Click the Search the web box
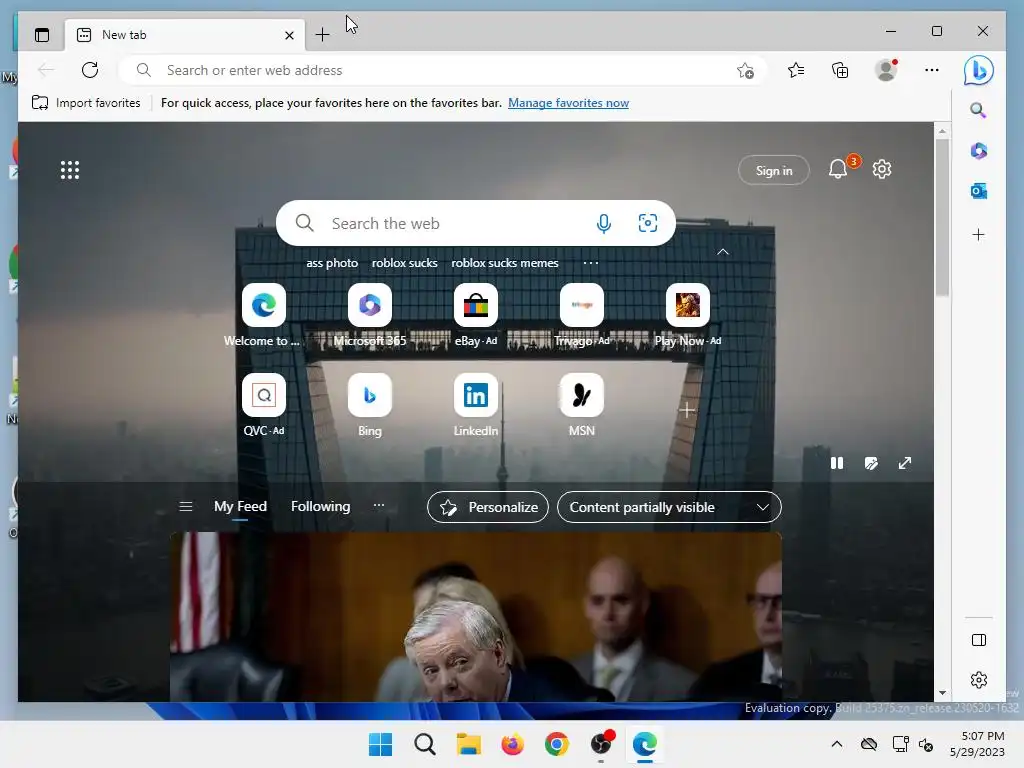Viewport: 1024px width, 768px height. click(x=475, y=223)
